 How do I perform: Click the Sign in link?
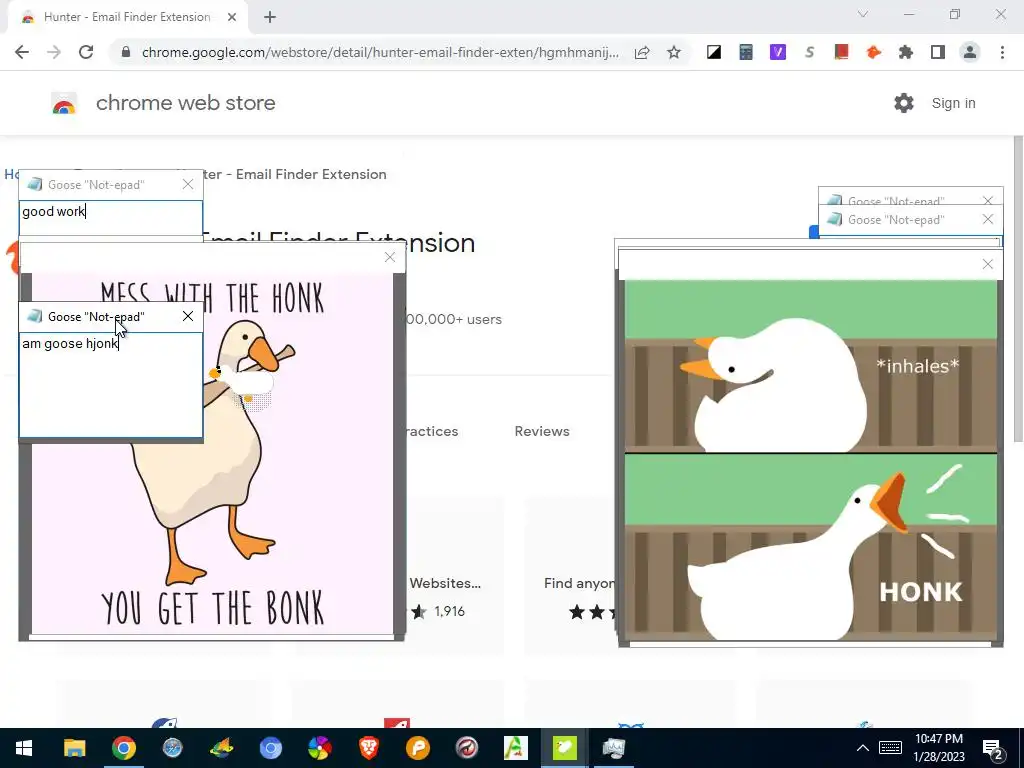point(953,103)
